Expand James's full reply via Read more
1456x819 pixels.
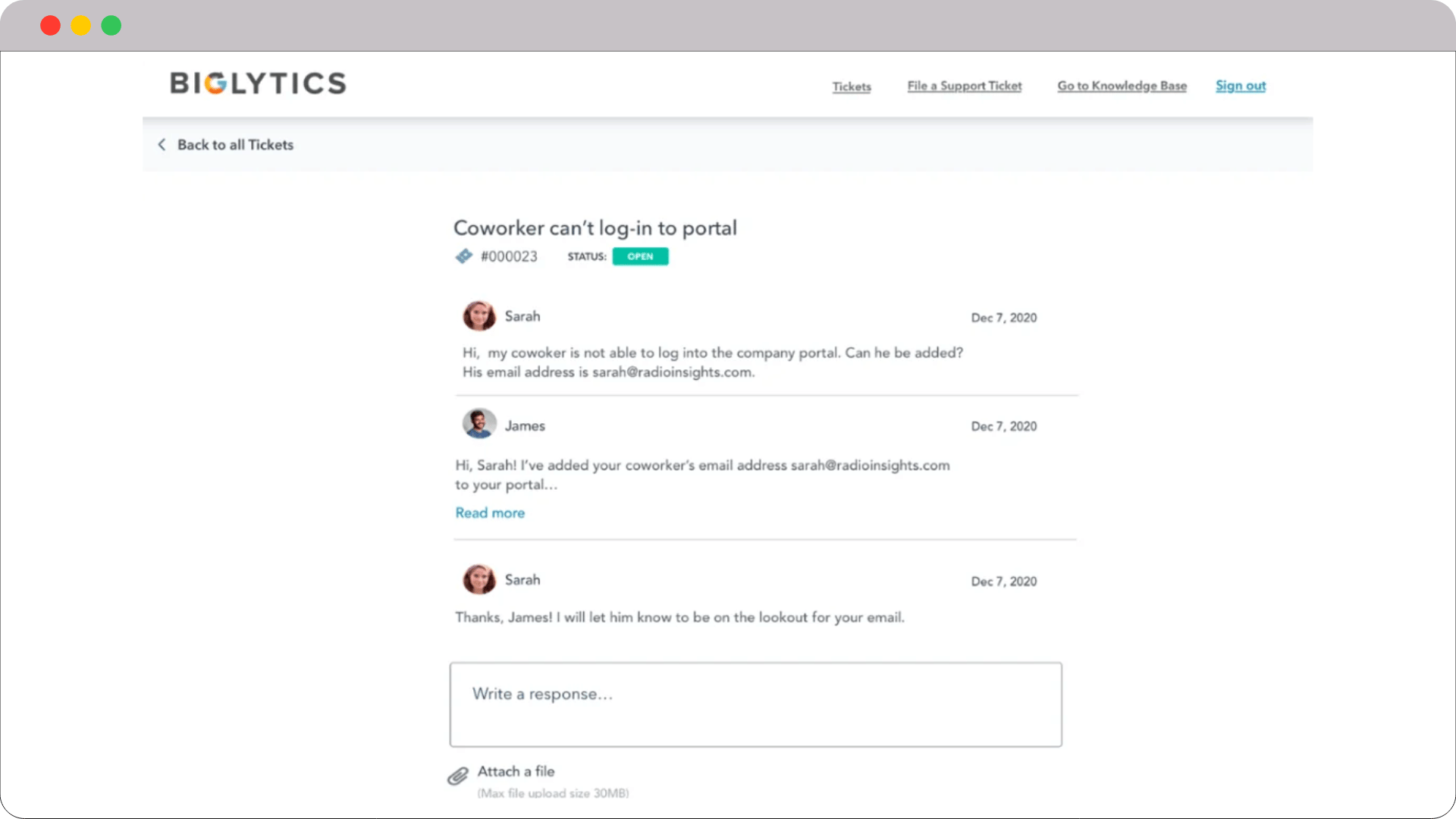tap(489, 513)
